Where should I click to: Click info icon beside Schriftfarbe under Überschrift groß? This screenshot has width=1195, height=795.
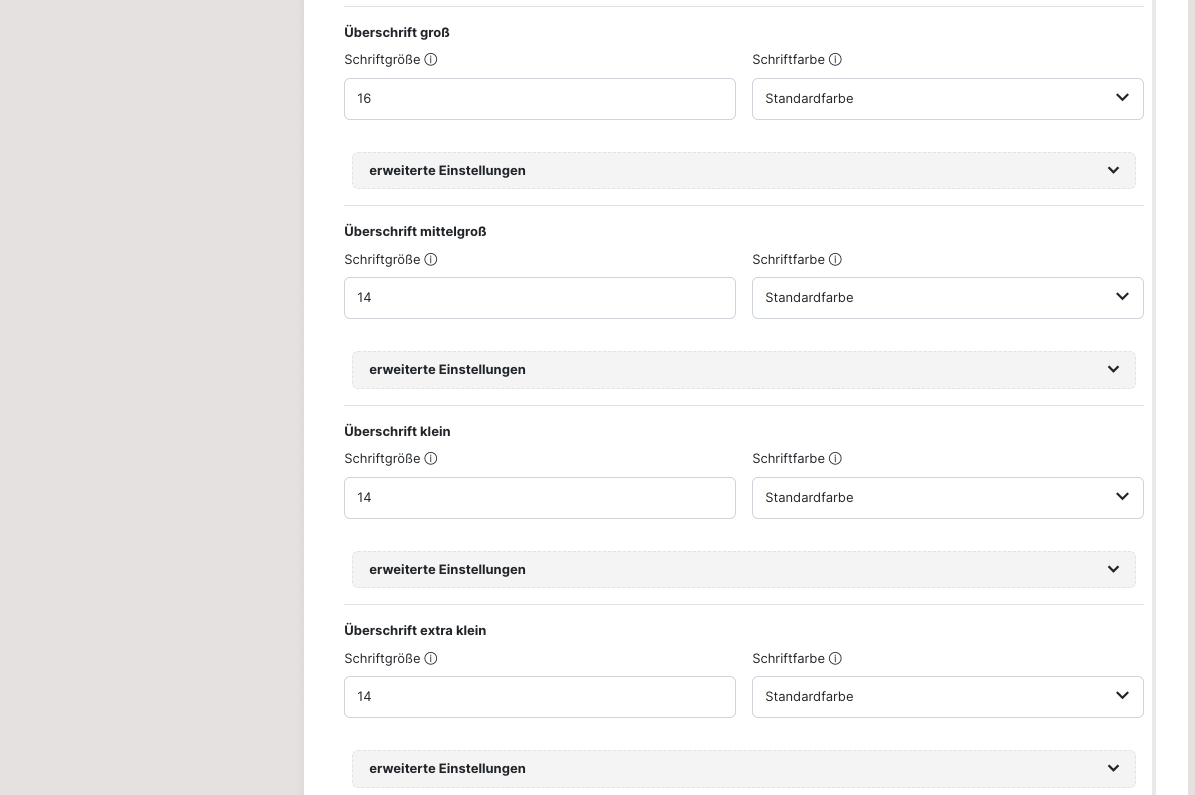click(x=835, y=60)
